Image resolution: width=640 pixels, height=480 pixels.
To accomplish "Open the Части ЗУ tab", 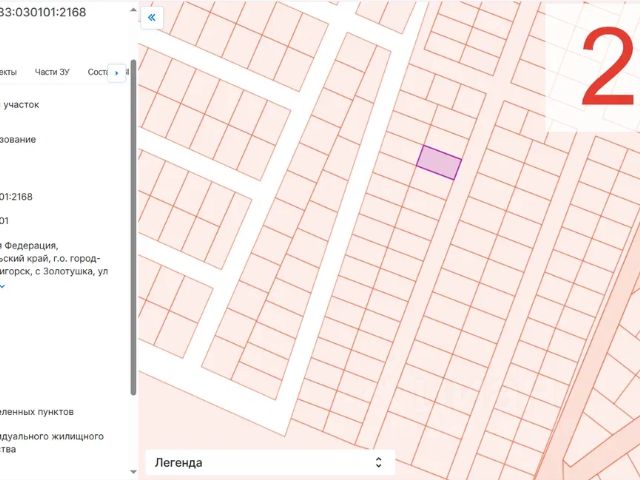I will 52,72.
